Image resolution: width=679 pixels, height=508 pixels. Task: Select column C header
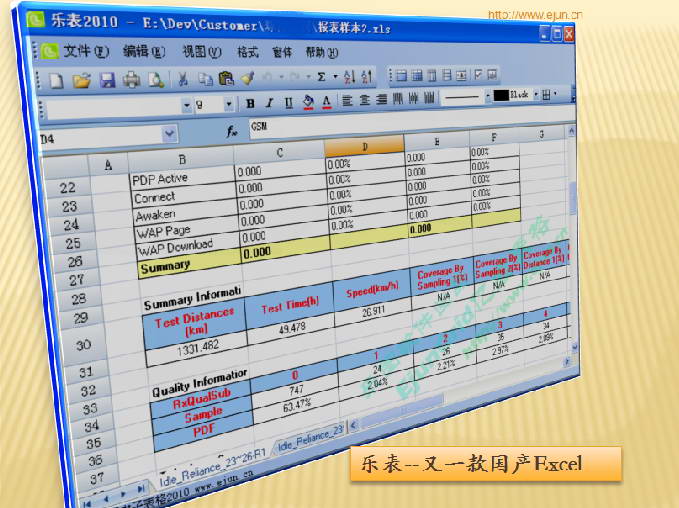coord(279,153)
